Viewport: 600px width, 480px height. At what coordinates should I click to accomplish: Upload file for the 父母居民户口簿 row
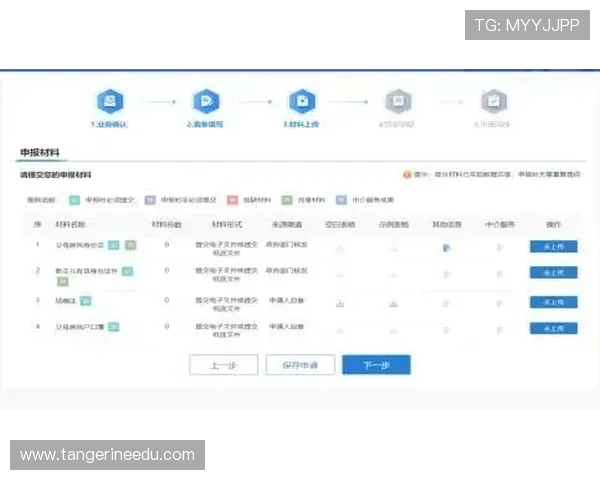(553, 328)
